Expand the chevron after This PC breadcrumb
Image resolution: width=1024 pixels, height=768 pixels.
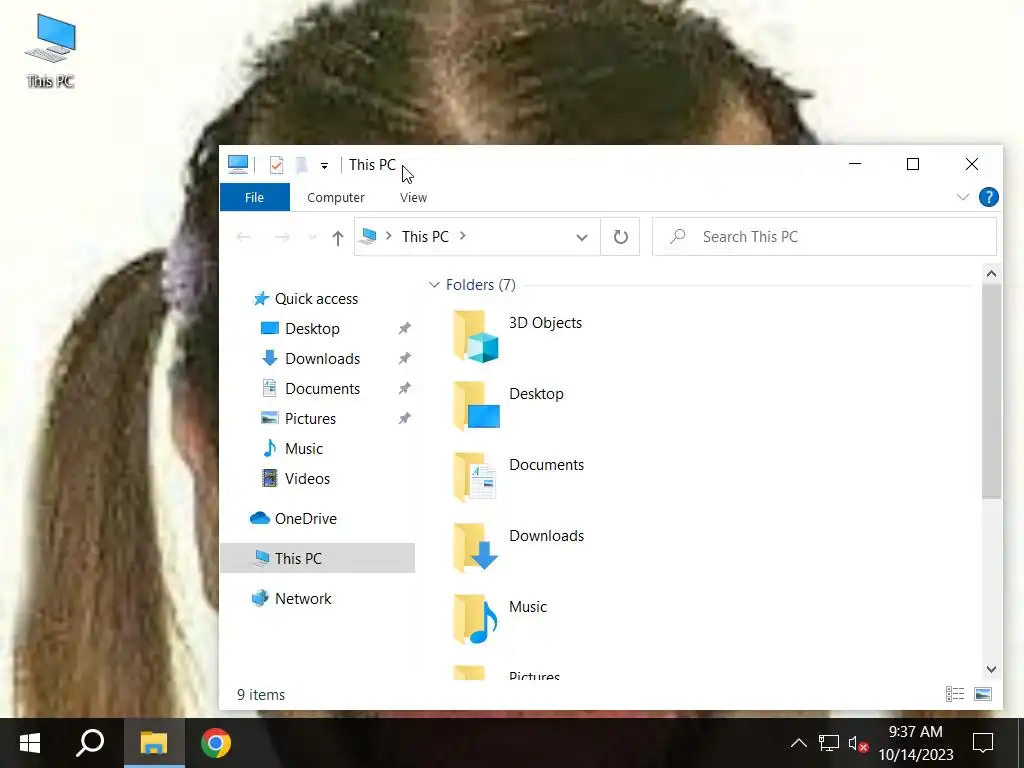pyautogui.click(x=462, y=236)
